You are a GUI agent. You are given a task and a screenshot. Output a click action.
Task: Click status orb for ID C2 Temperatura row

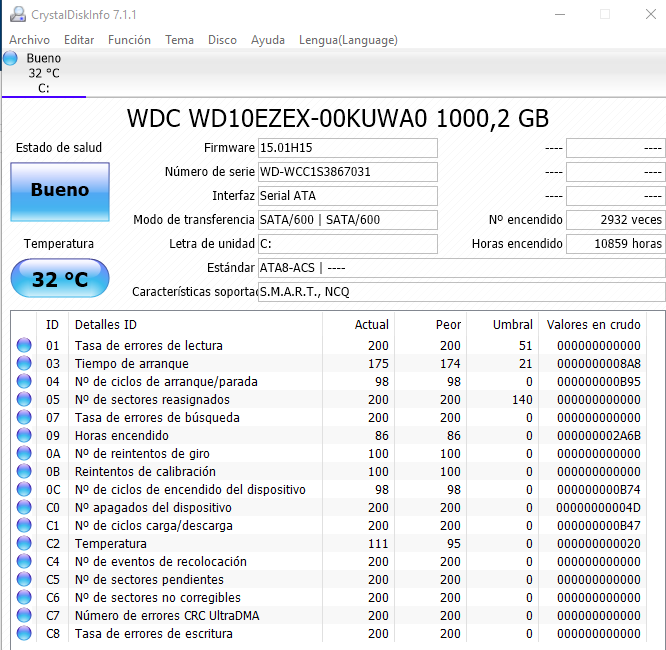[x=24, y=543]
